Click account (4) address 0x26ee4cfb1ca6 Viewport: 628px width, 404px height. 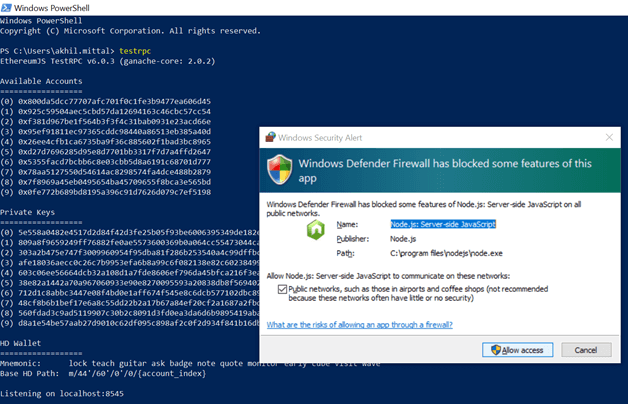[x=115, y=141]
